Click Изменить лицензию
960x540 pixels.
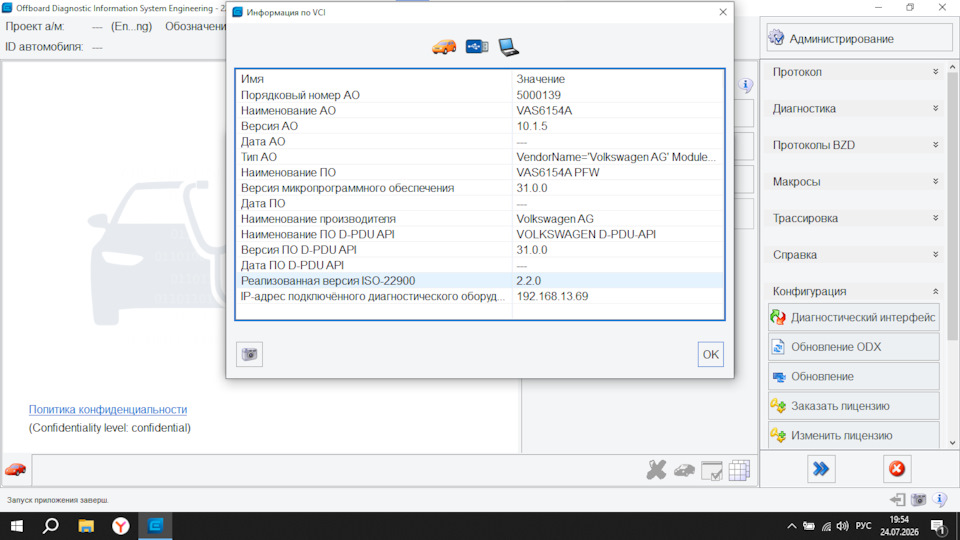pyautogui.click(x=853, y=435)
